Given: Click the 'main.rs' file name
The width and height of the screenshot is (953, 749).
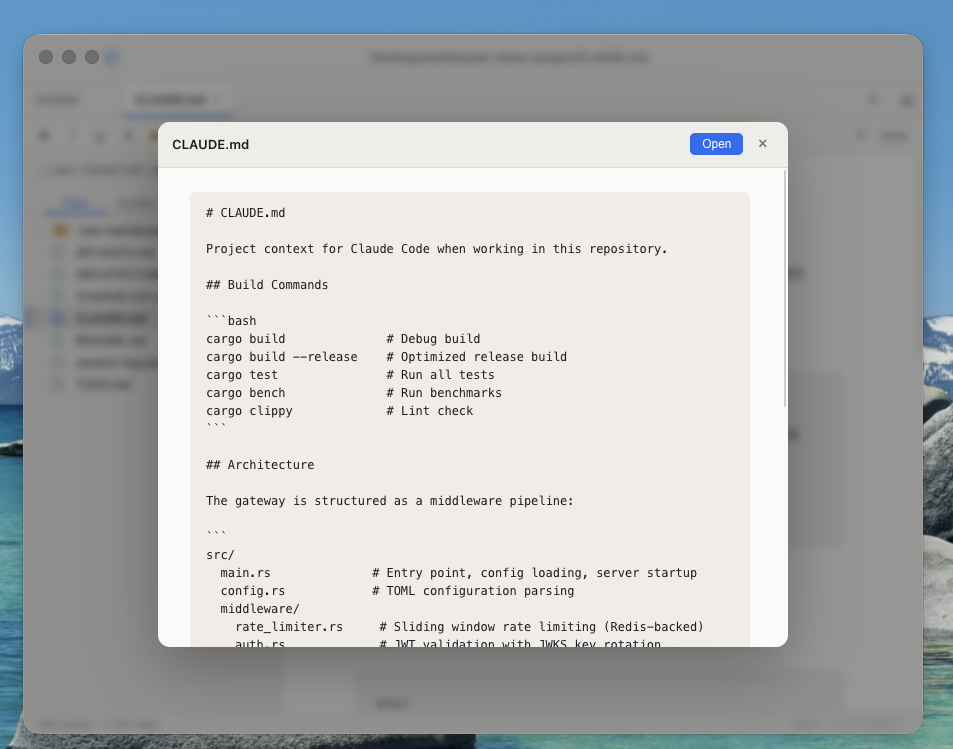Looking at the screenshot, I should pyautogui.click(x=246, y=573).
